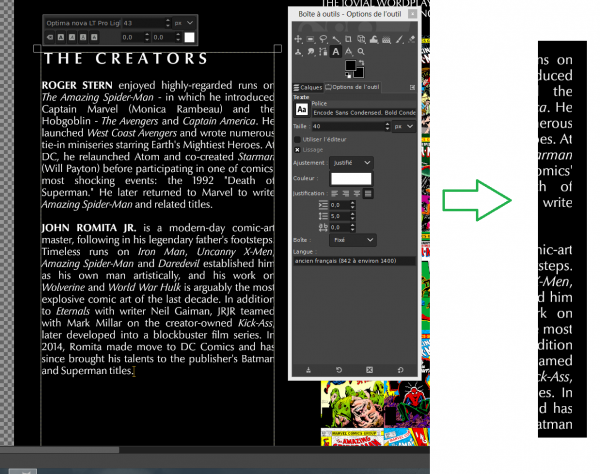The width and height of the screenshot is (600, 474).
Task: Select the Zoom magnifier tool
Action: pyautogui.click(x=361, y=51)
